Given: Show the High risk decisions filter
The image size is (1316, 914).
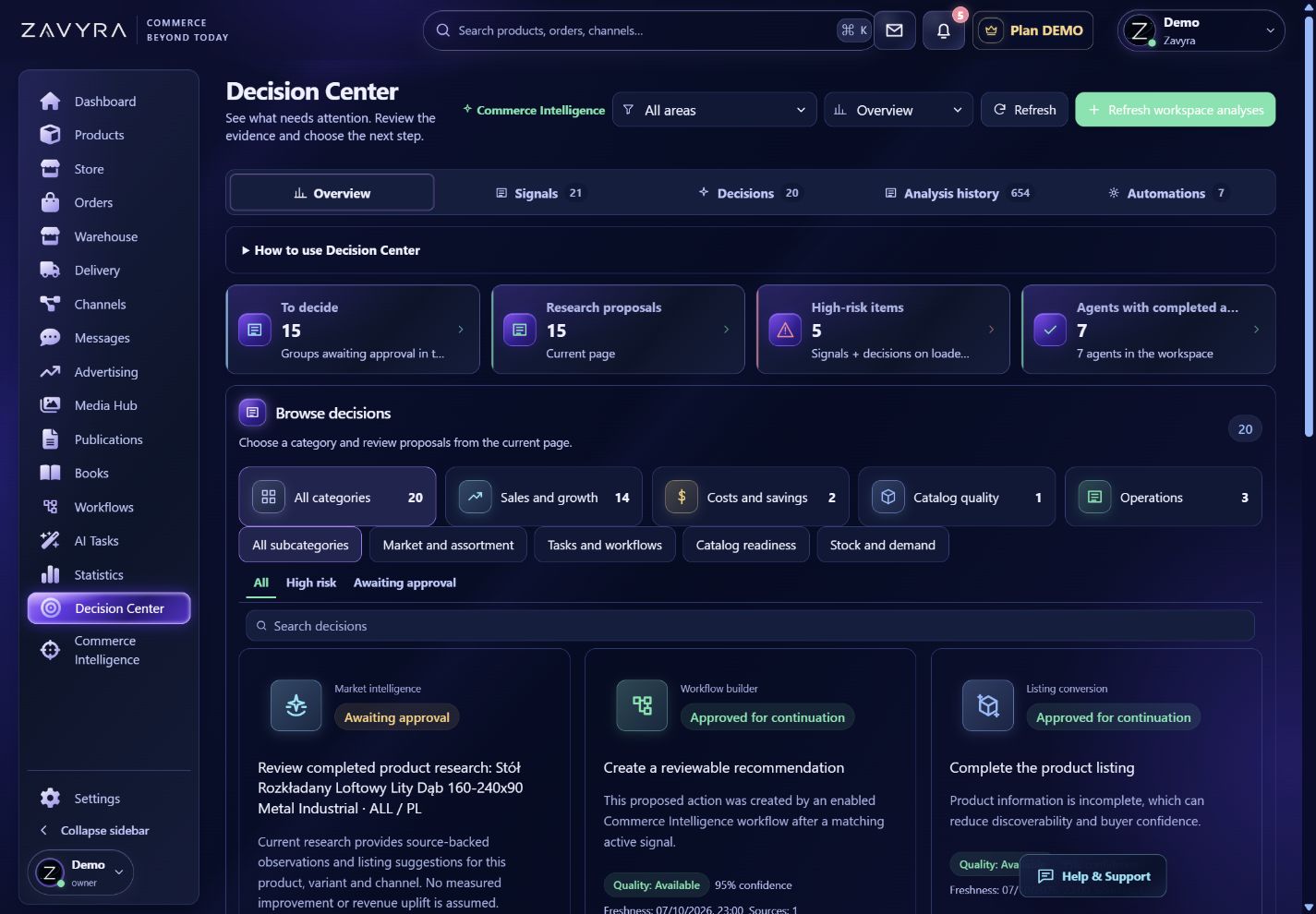Looking at the screenshot, I should click(x=311, y=583).
